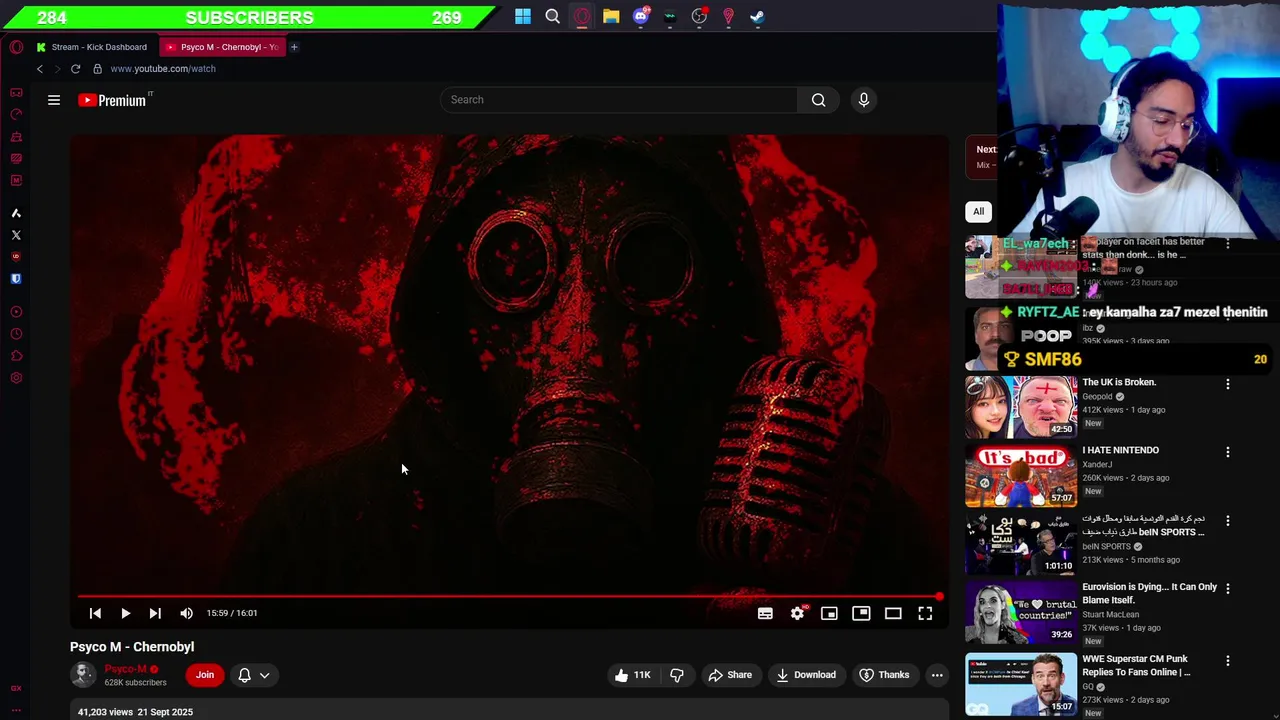Open I HATE NINTENDO thumbnail
Screen dimensions: 1280x720
pos(1021,475)
